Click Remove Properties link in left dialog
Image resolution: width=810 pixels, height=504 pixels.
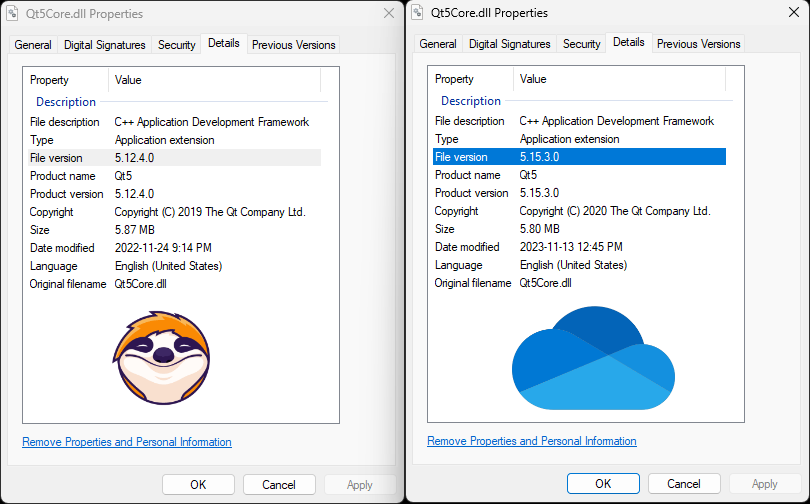point(127,442)
